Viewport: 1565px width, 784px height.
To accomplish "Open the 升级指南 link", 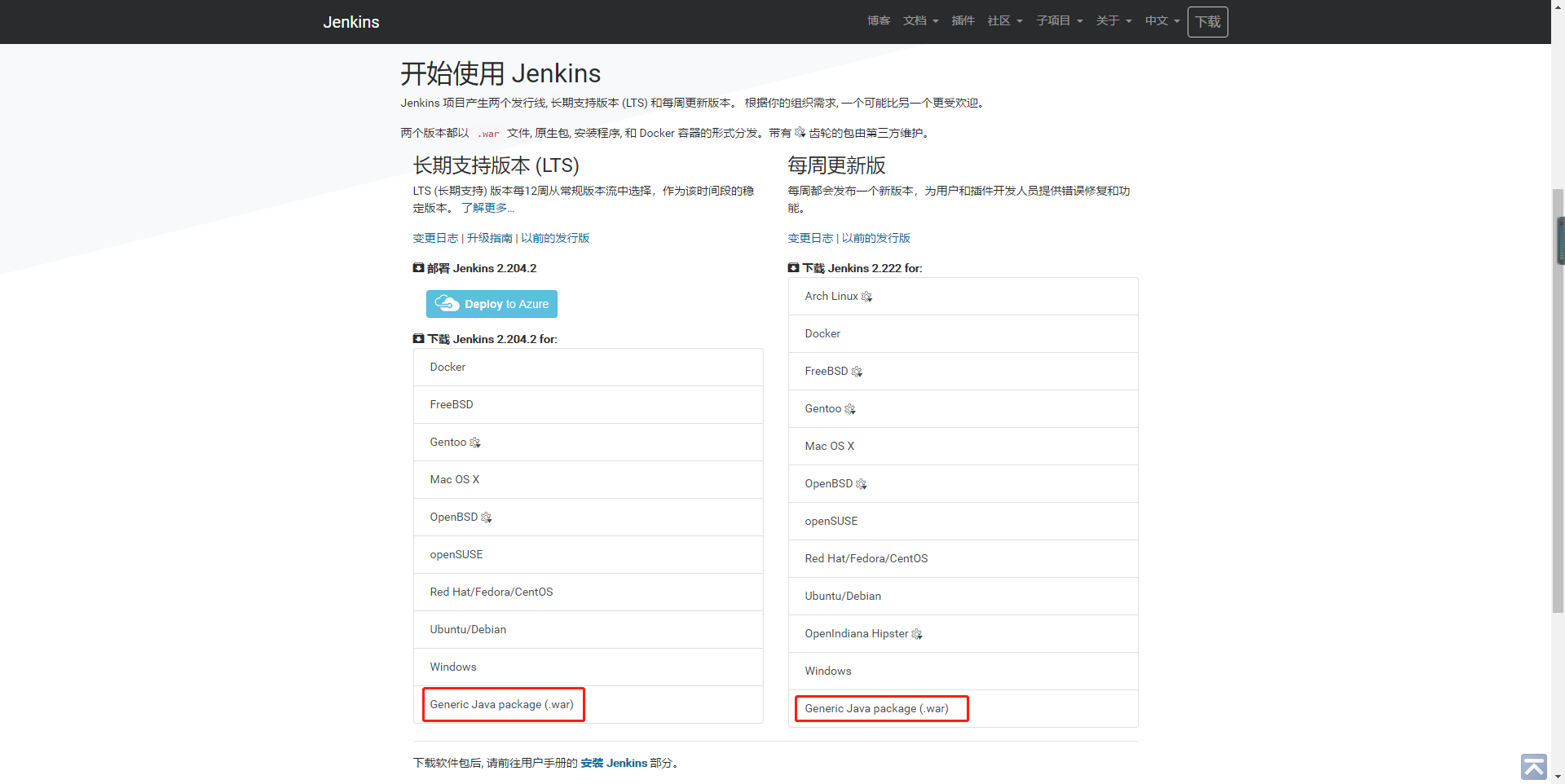I will click(489, 238).
